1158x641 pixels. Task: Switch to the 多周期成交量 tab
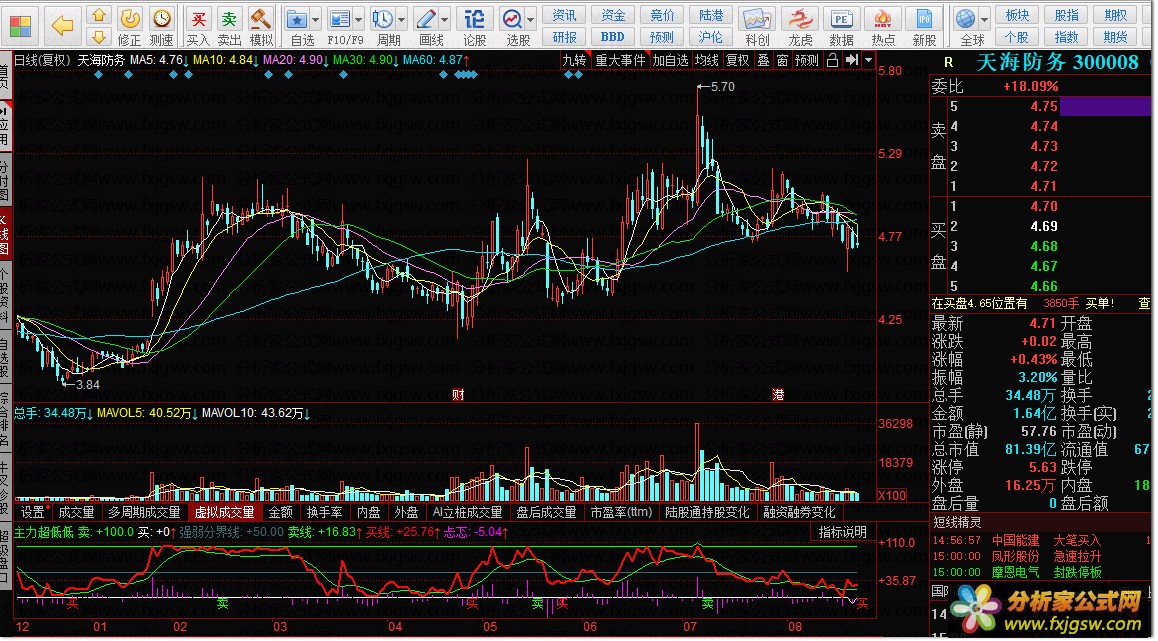pos(144,512)
